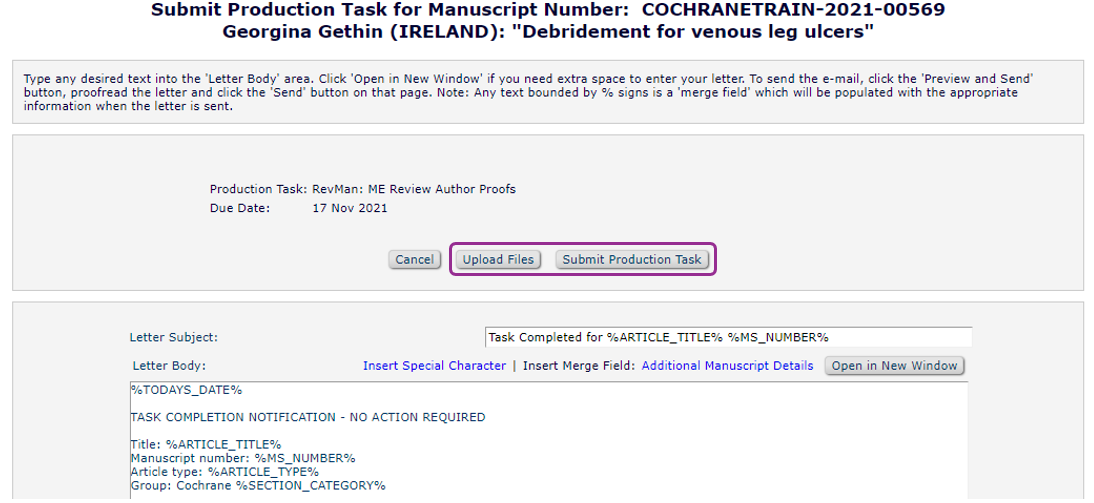
Task: Open Insert Special Character link
Action: click(x=434, y=366)
